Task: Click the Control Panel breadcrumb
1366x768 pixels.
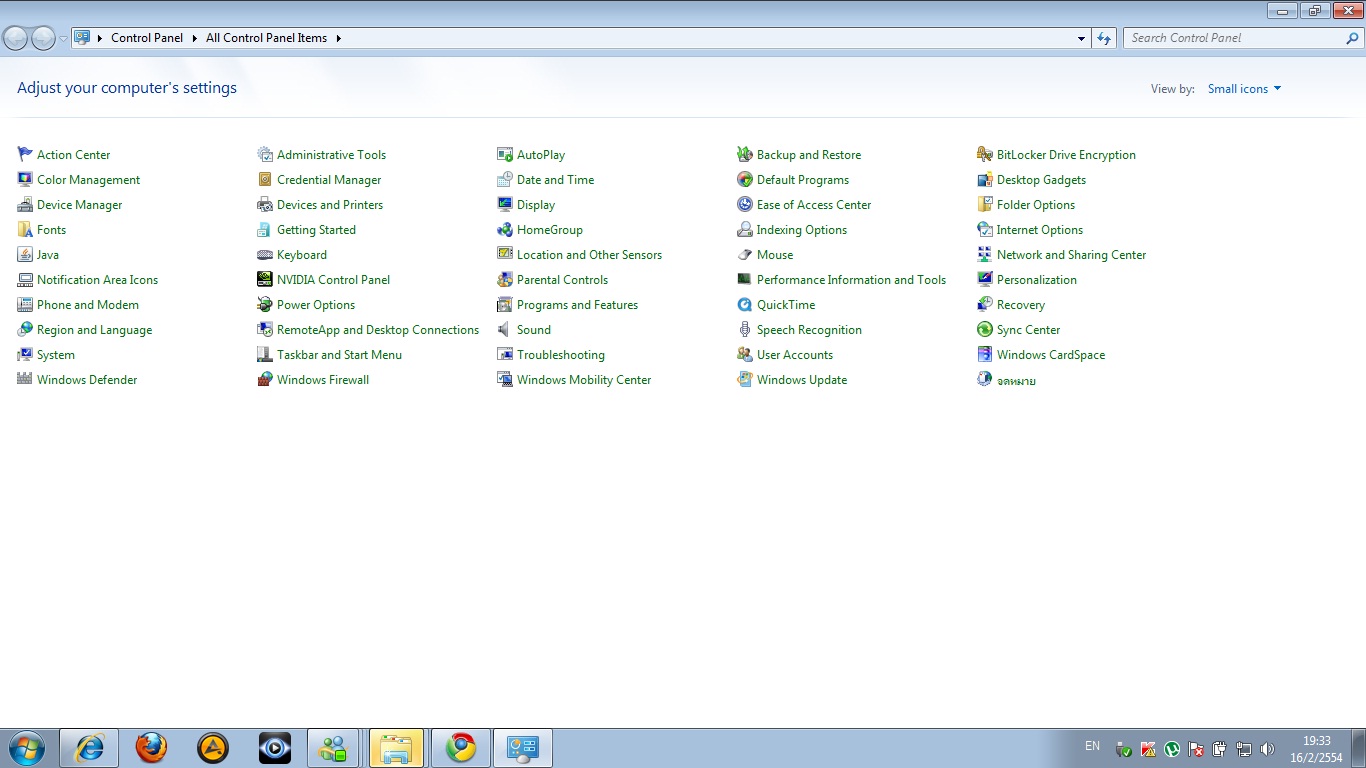Action: [147, 38]
